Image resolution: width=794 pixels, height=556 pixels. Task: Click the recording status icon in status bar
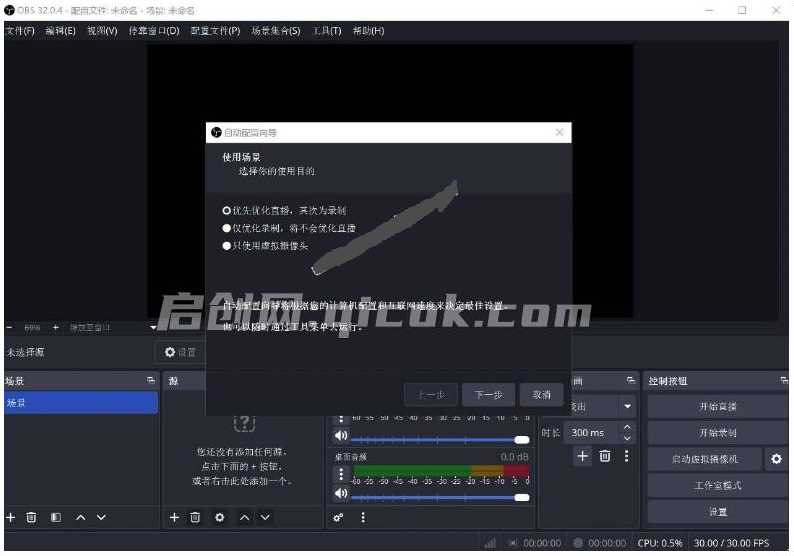[x=578, y=543]
